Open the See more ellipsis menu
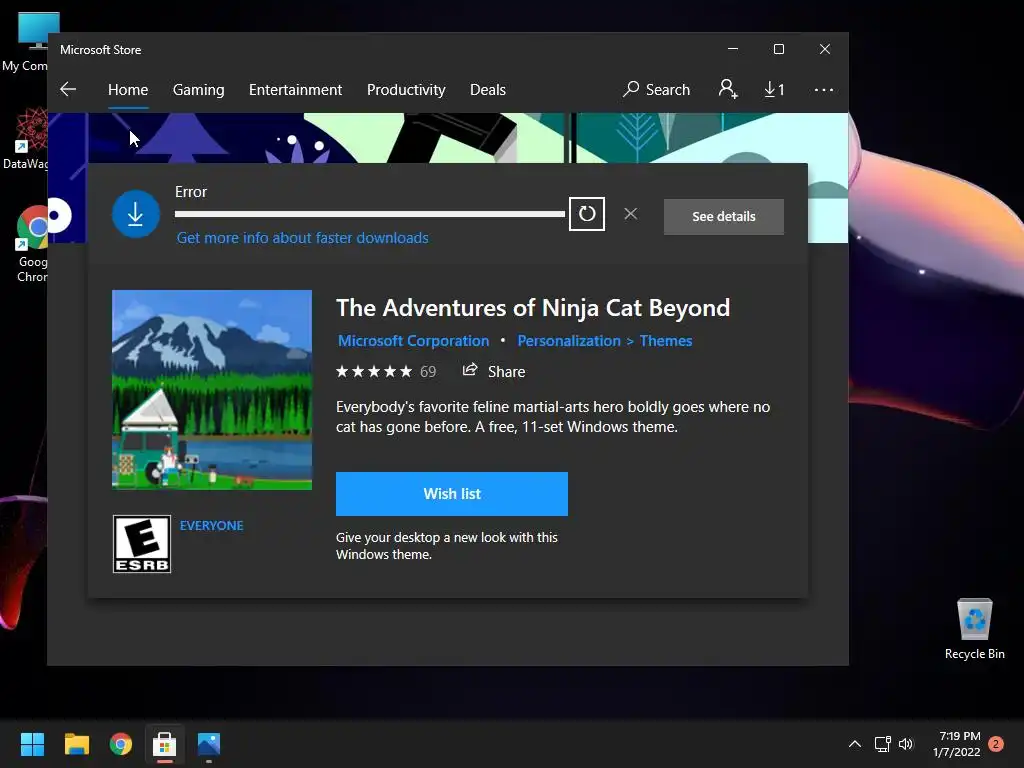Viewport: 1024px width, 768px height. (824, 89)
